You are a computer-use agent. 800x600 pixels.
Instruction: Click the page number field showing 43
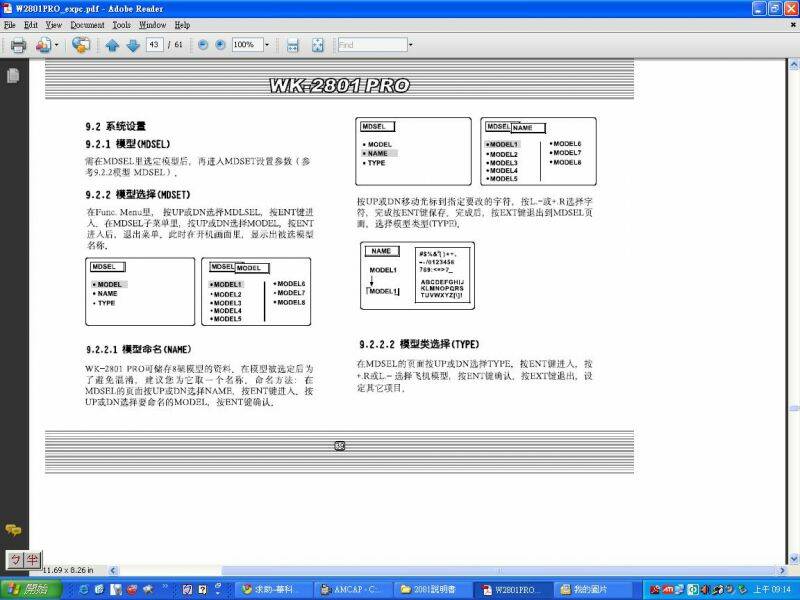(x=154, y=45)
